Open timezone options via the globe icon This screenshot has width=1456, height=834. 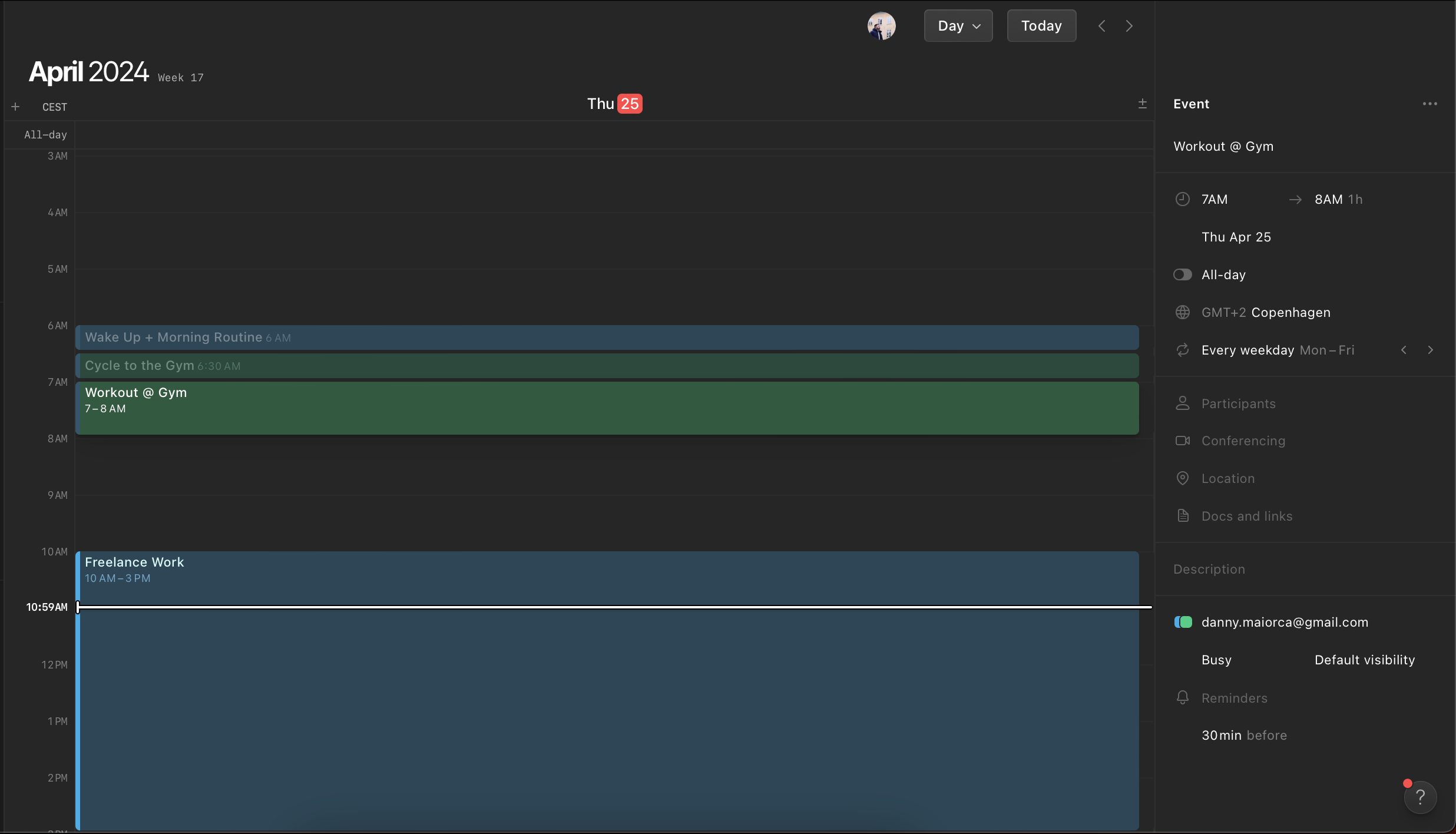[1183, 312]
